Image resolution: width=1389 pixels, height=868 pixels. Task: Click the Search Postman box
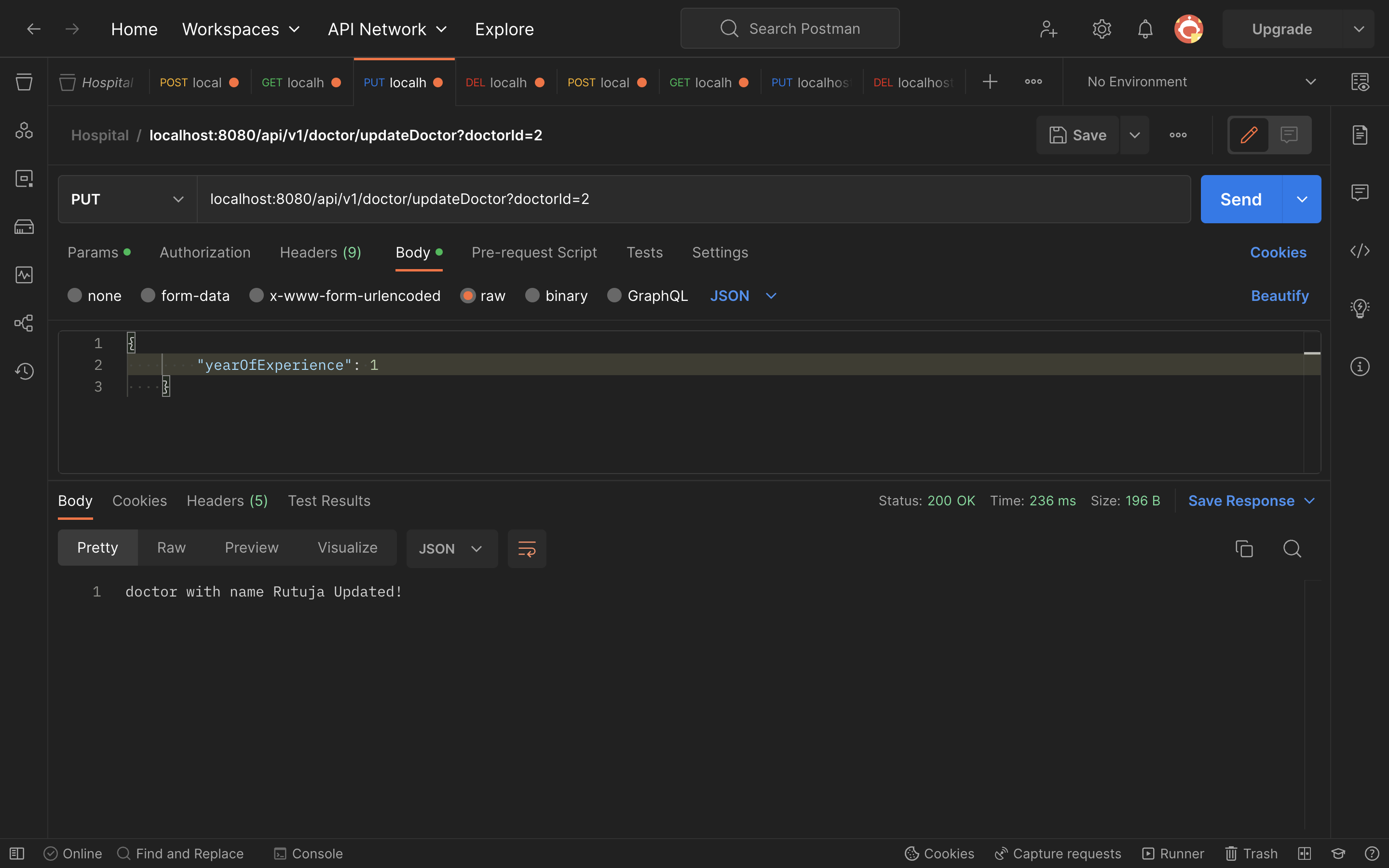pos(790,29)
